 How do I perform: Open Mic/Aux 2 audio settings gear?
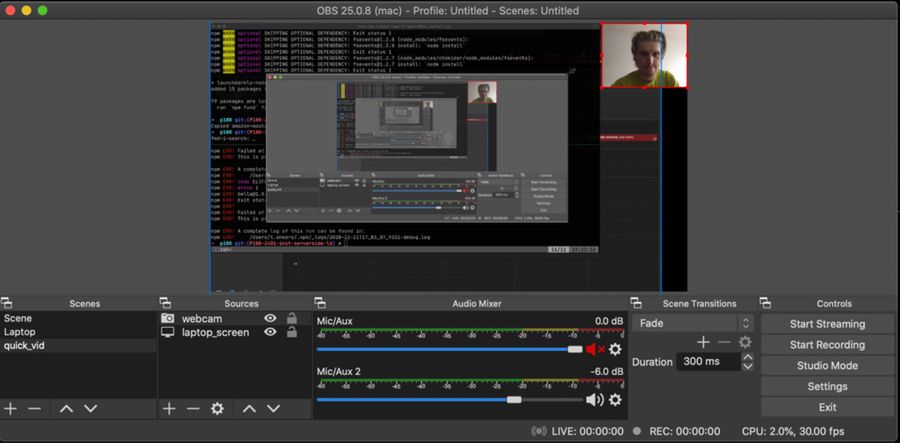(x=615, y=399)
